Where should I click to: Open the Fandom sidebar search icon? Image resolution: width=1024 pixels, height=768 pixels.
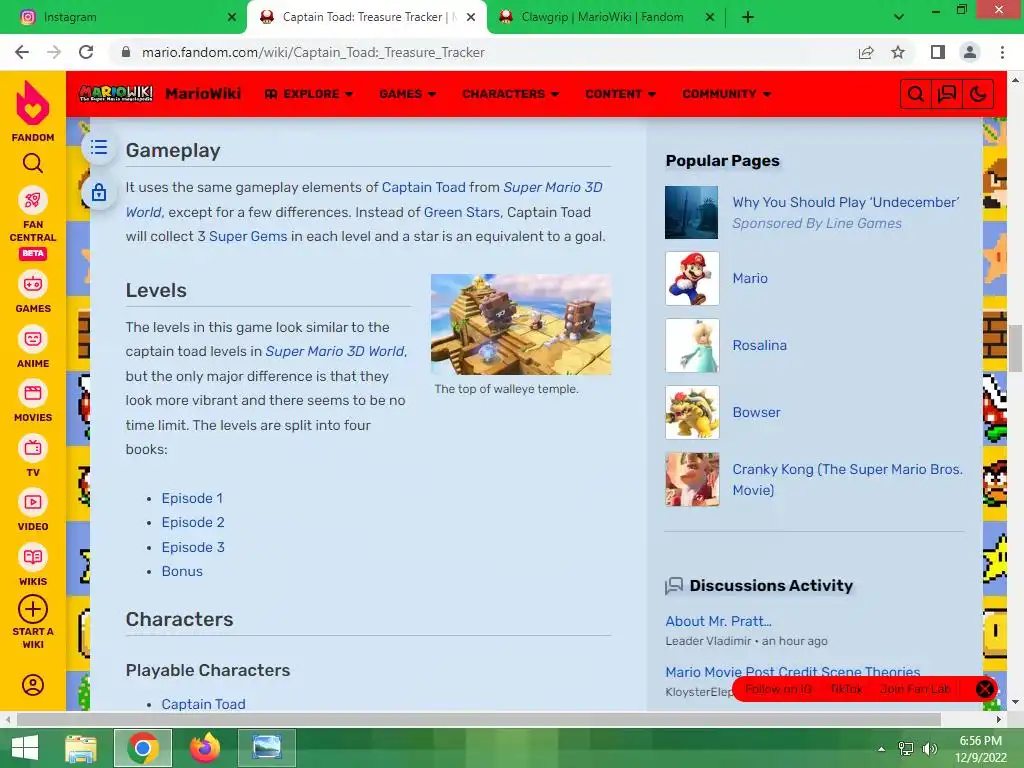pyautogui.click(x=33, y=163)
